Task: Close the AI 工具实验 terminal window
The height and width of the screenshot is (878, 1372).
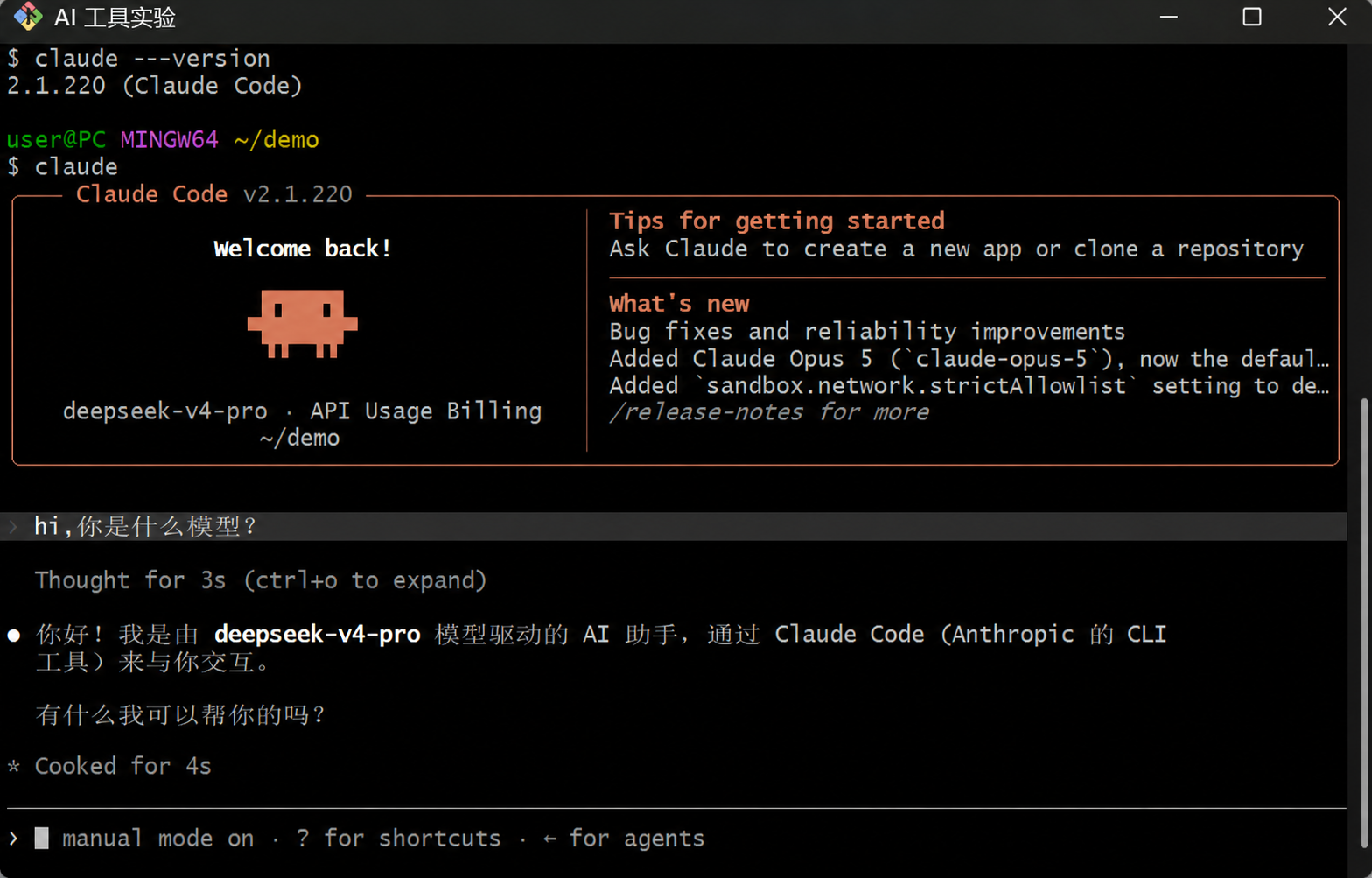Action: (x=1337, y=17)
